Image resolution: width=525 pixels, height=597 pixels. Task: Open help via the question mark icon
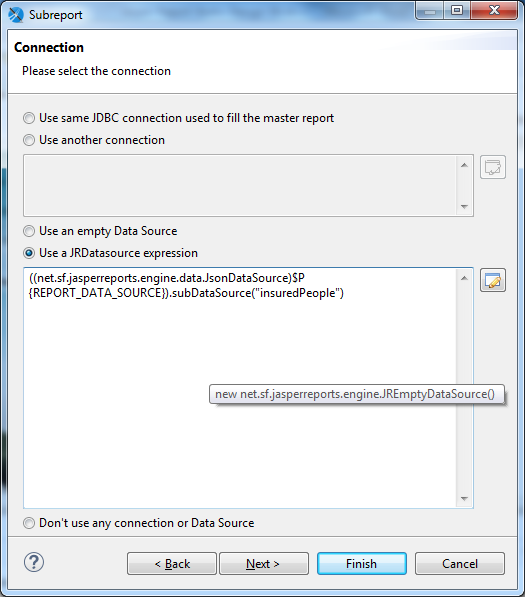[x=34, y=562]
